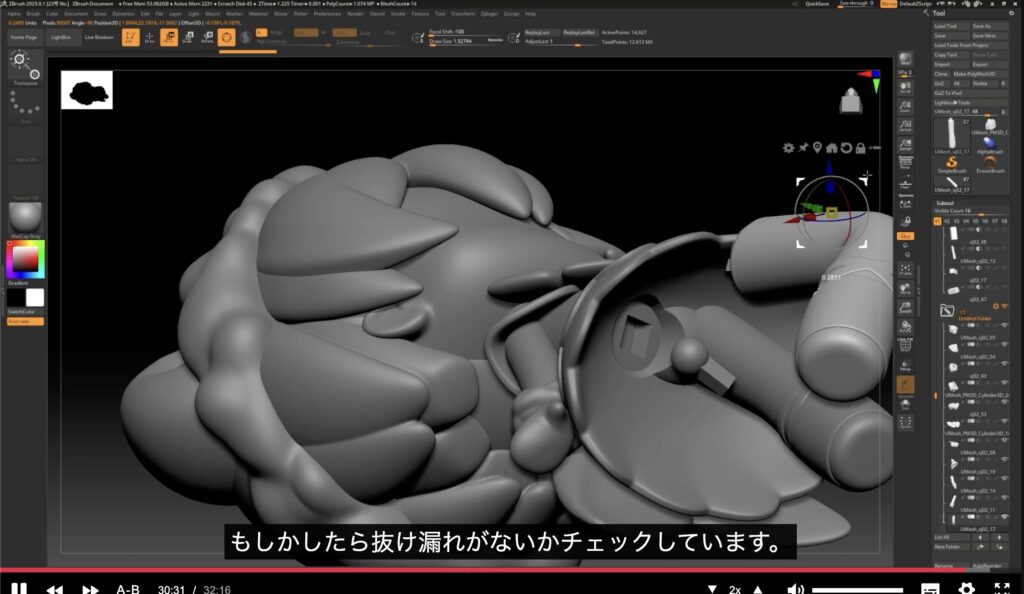Open the Zplugin menu
This screenshot has width=1024, height=594.
(x=488, y=13)
